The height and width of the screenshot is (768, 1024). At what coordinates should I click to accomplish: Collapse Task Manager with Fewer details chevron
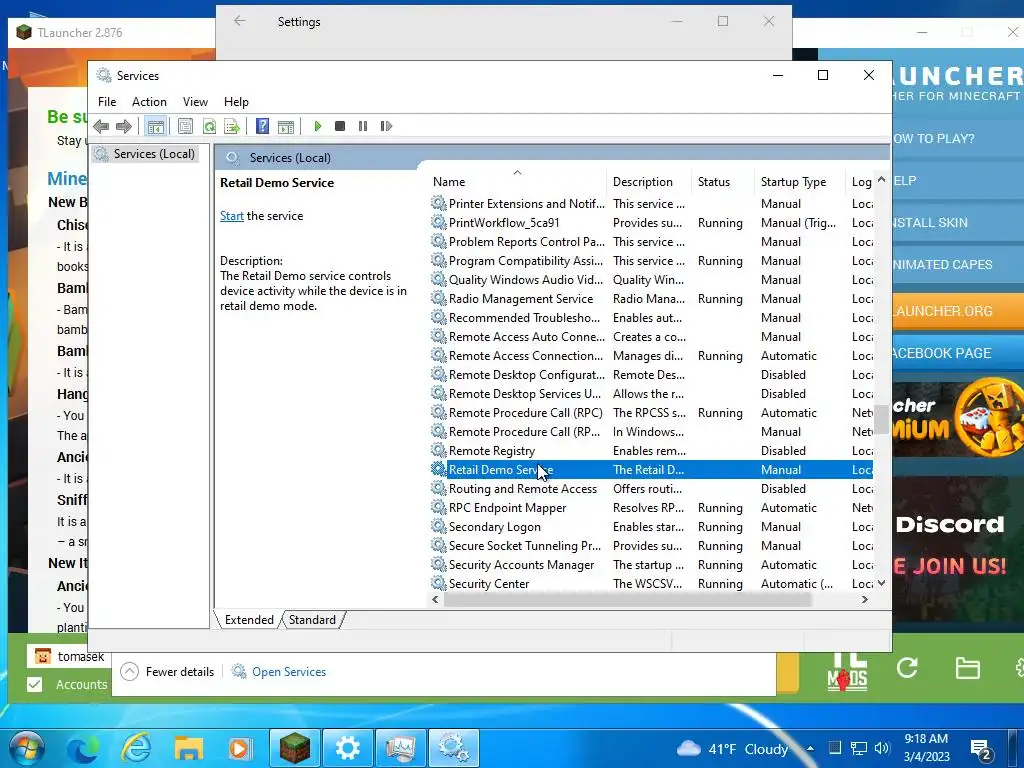tap(129, 671)
